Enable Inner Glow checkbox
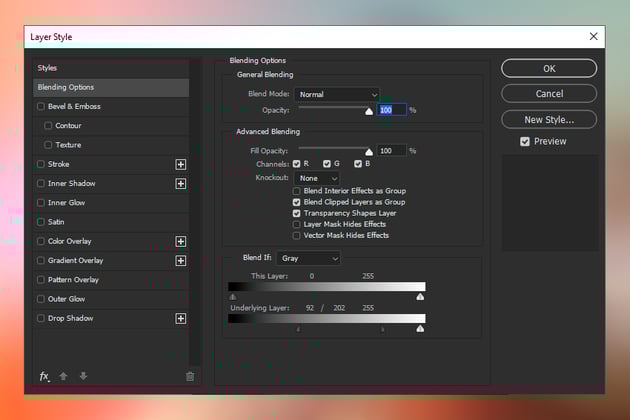Image resolution: width=630 pixels, height=420 pixels. [x=41, y=203]
